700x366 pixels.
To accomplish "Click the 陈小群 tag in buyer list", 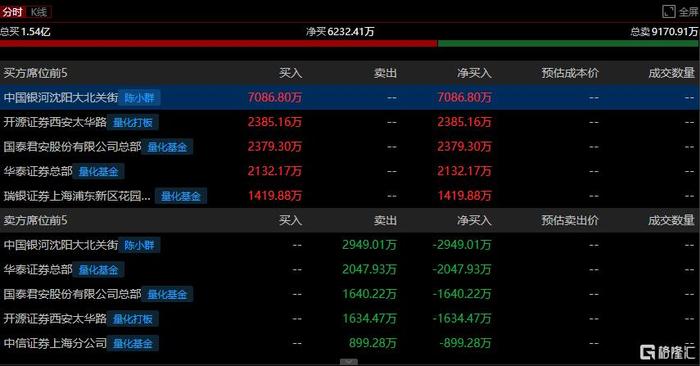I will pos(139,97).
